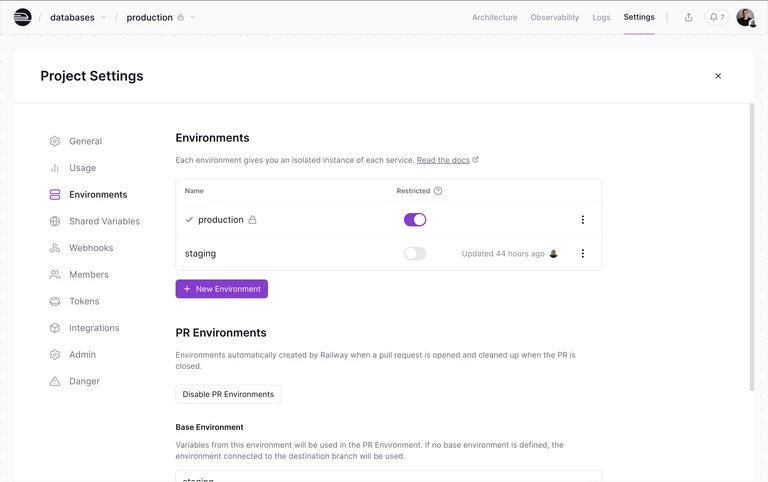Viewport: 768px width, 482px height.
Task: Select the staging environment row name
Action: [x=200, y=254]
